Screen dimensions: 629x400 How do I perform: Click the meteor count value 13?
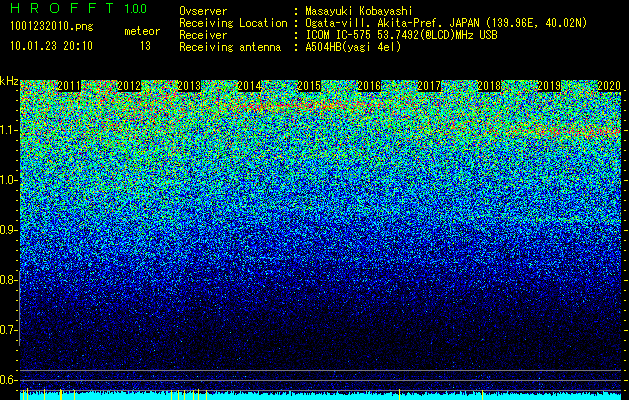pos(145,46)
